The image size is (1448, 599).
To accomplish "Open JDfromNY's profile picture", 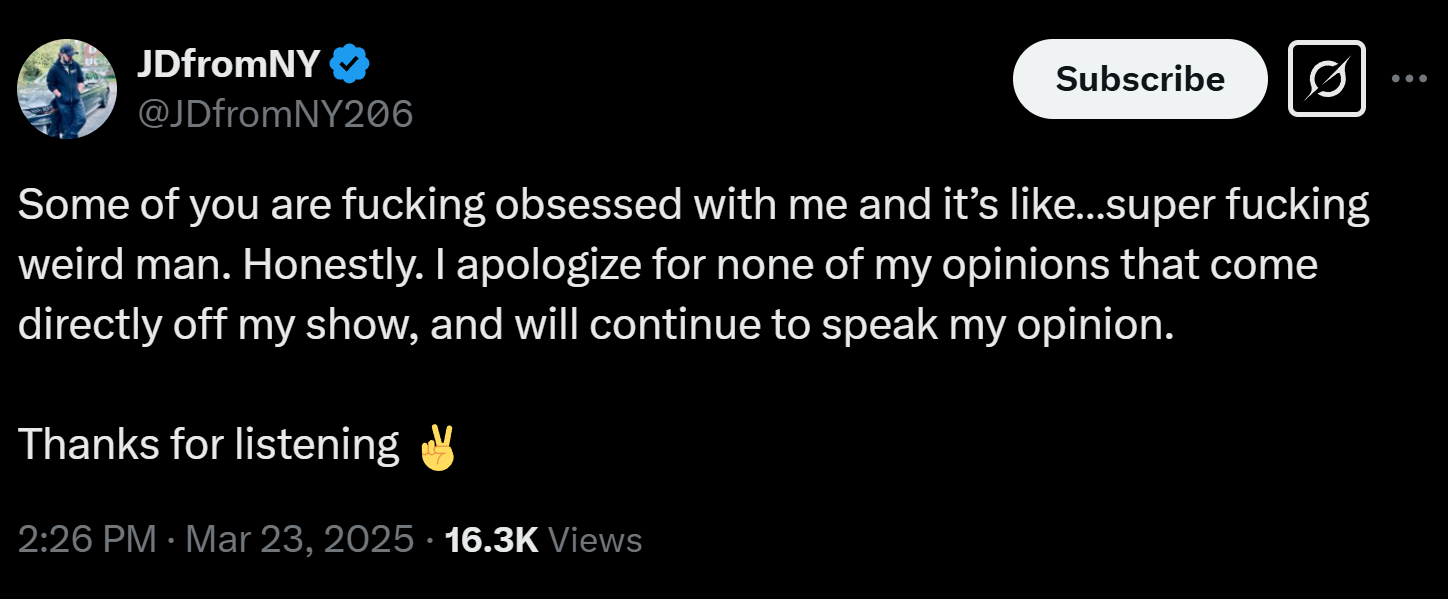I will click(x=68, y=89).
